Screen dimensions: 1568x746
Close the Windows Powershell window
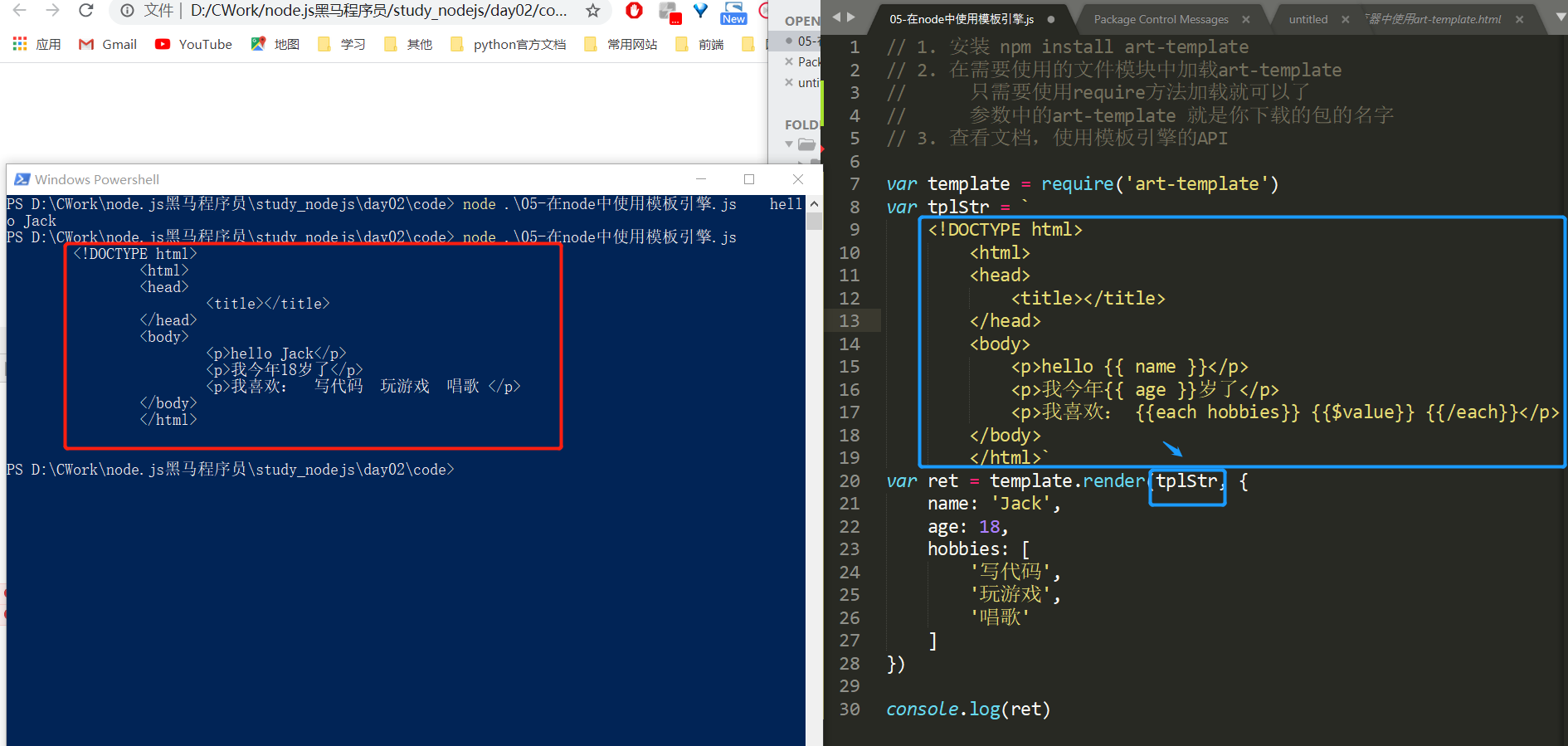click(x=798, y=179)
